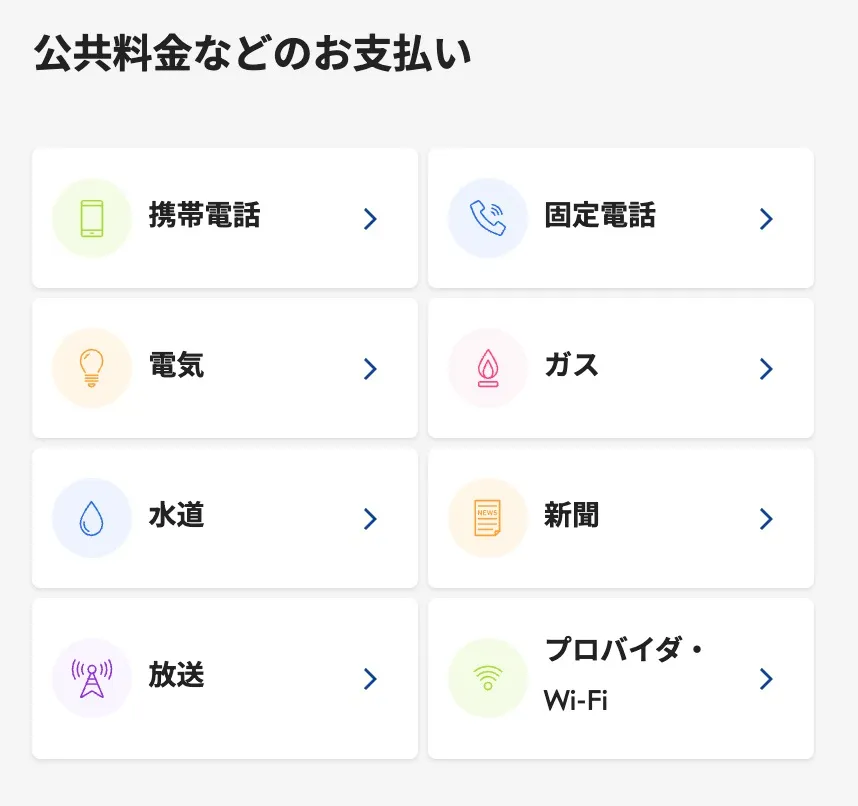858x806 pixels.
Task: Select the プロバイダ・Wi-Fi text label
Action: 624,675
